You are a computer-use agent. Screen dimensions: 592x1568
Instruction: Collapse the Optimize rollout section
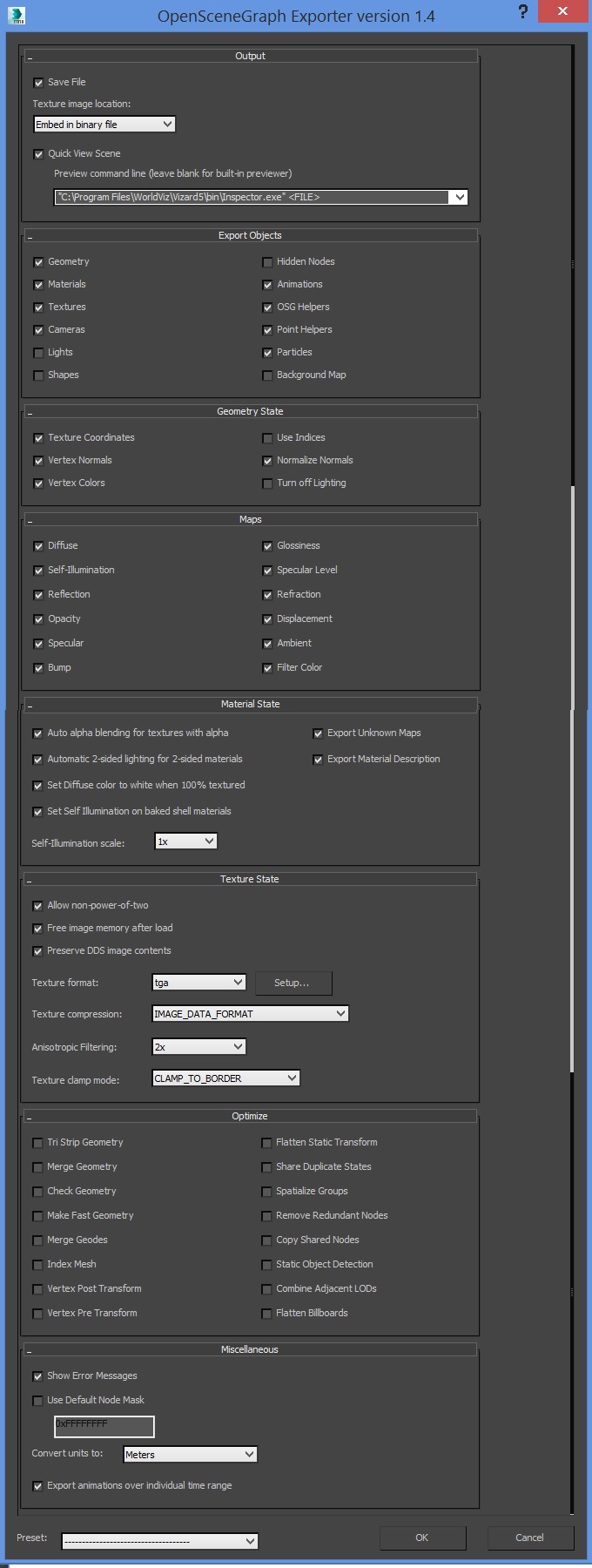click(250, 1116)
